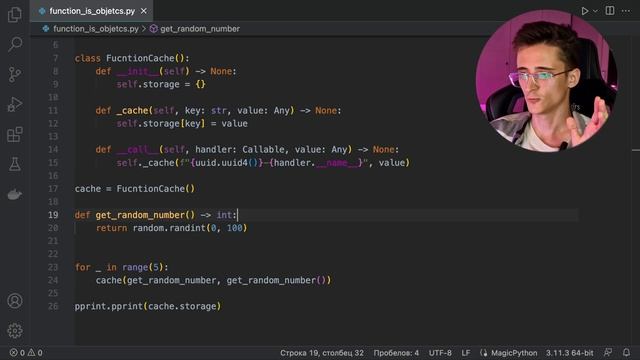Click the _cache method name on line 11

132,110
